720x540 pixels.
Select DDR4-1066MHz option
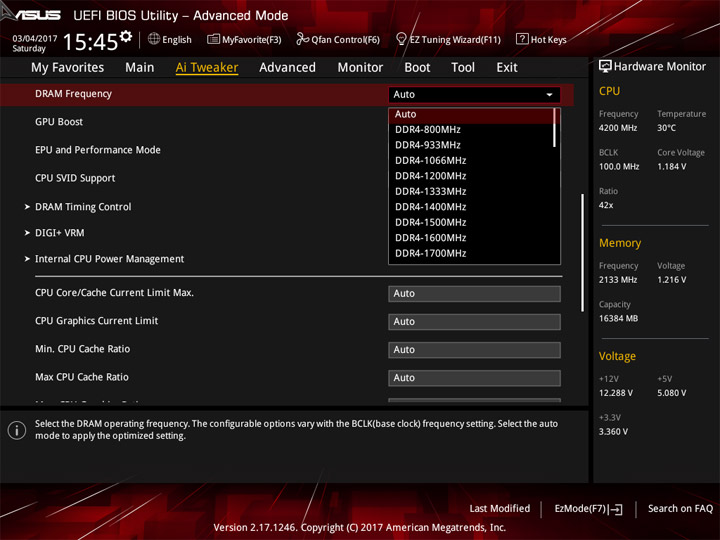(x=472, y=161)
